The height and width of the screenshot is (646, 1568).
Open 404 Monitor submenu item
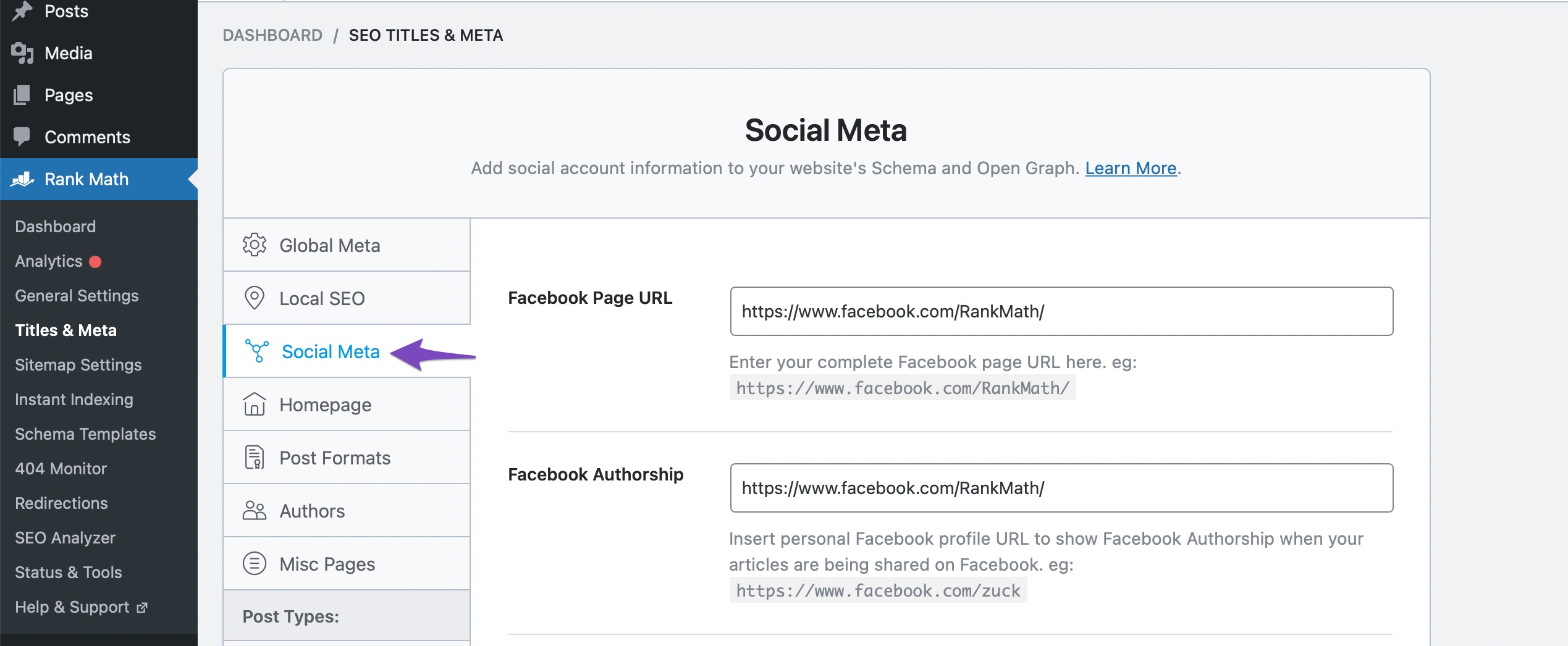[x=61, y=469]
